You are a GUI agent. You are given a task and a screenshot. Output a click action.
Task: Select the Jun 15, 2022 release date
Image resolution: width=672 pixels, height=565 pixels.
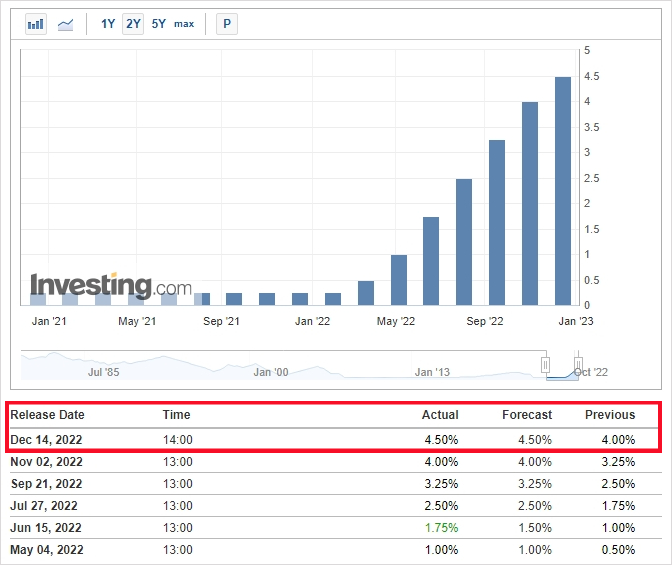pos(46,528)
